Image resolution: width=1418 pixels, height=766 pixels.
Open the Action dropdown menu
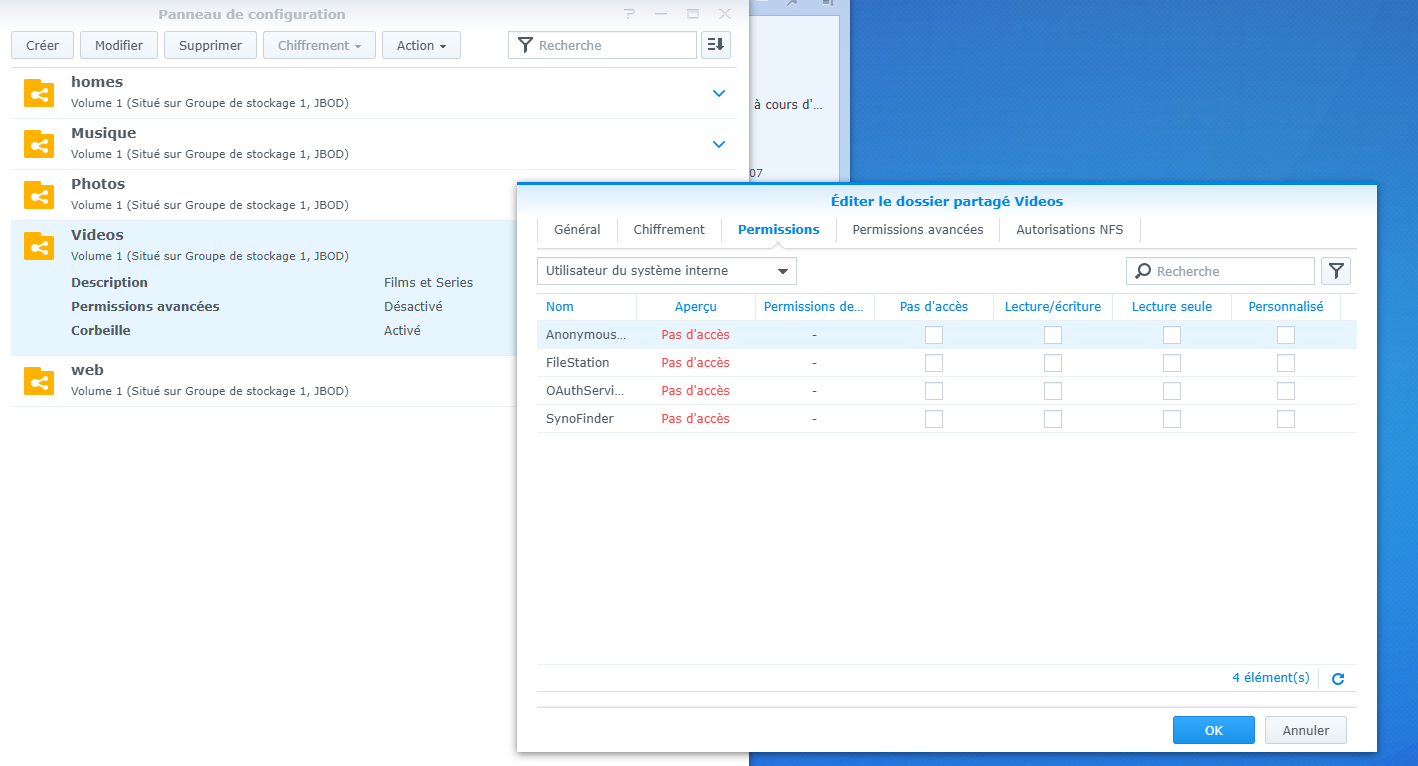click(421, 45)
